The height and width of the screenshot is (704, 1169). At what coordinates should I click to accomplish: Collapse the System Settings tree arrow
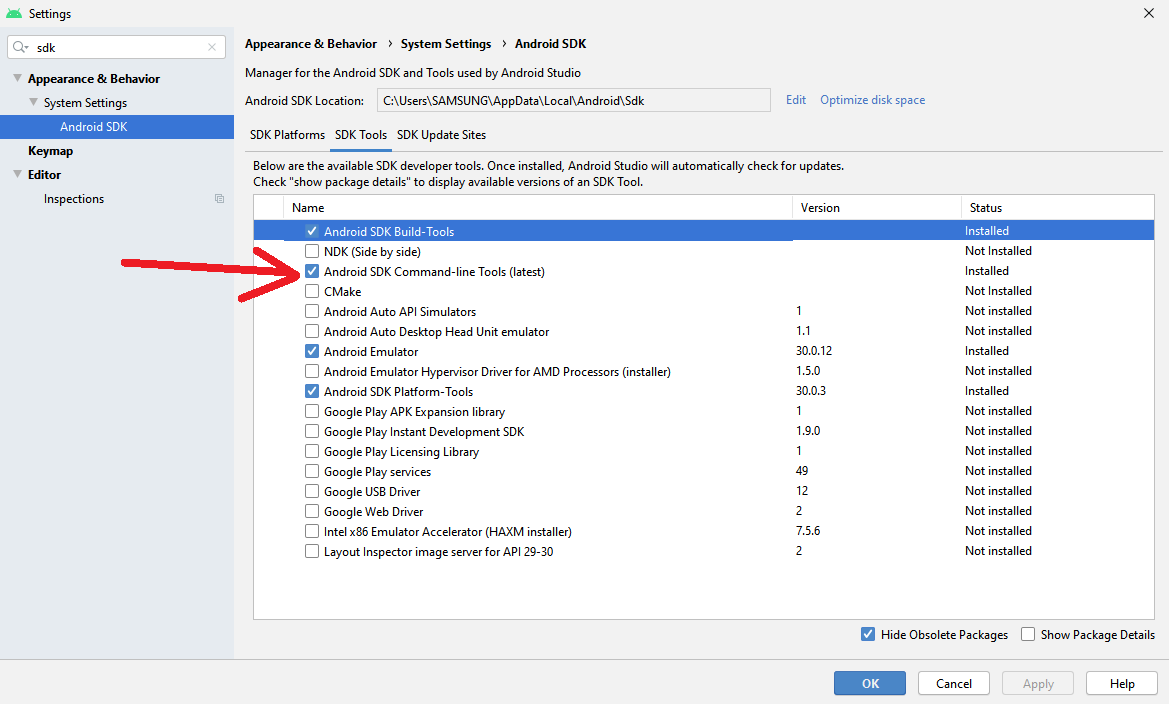click(33, 102)
